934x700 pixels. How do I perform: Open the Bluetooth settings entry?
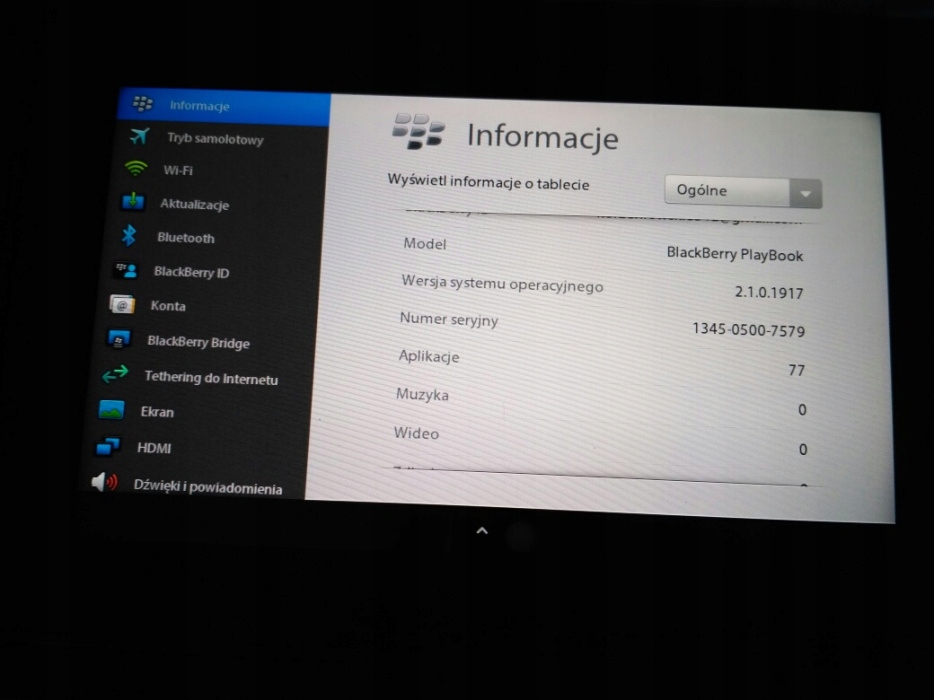coord(186,238)
